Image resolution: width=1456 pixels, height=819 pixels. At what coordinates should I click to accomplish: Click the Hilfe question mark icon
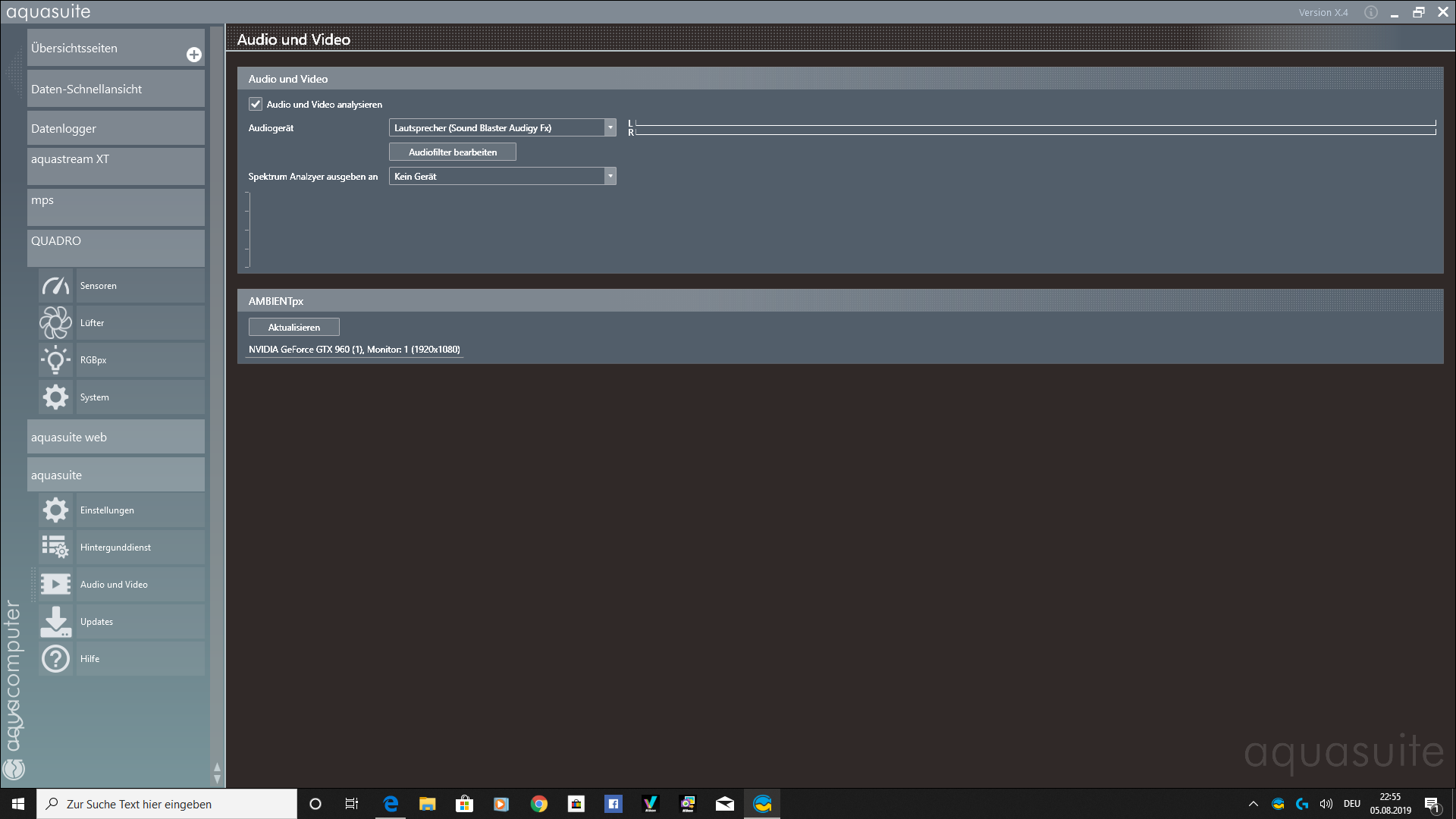pyautogui.click(x=55, y=659)
